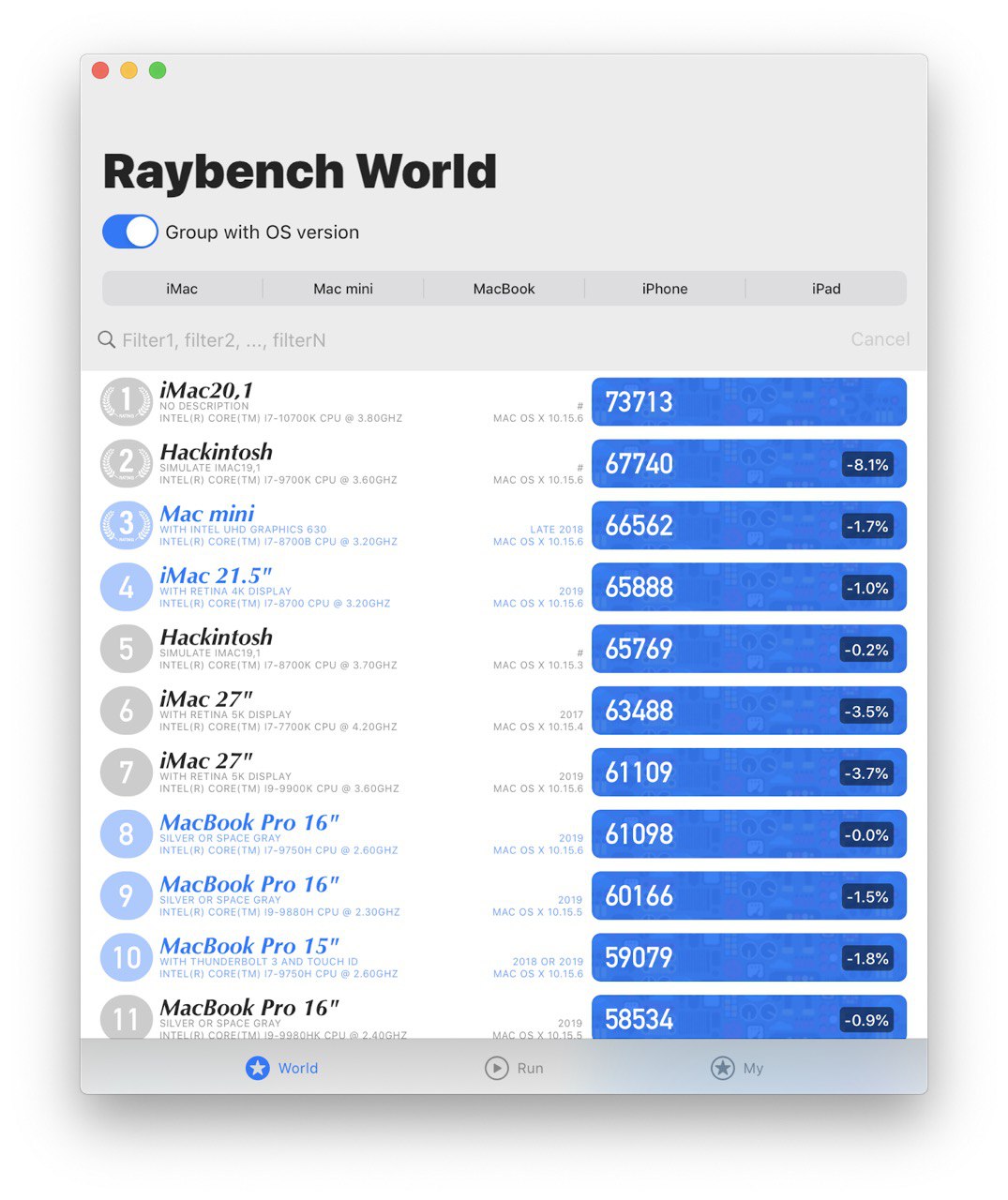The width and height of the screenshot is (1008, 1200).
Task: Select the Mac mini filter segment
Action: (343, 289)
